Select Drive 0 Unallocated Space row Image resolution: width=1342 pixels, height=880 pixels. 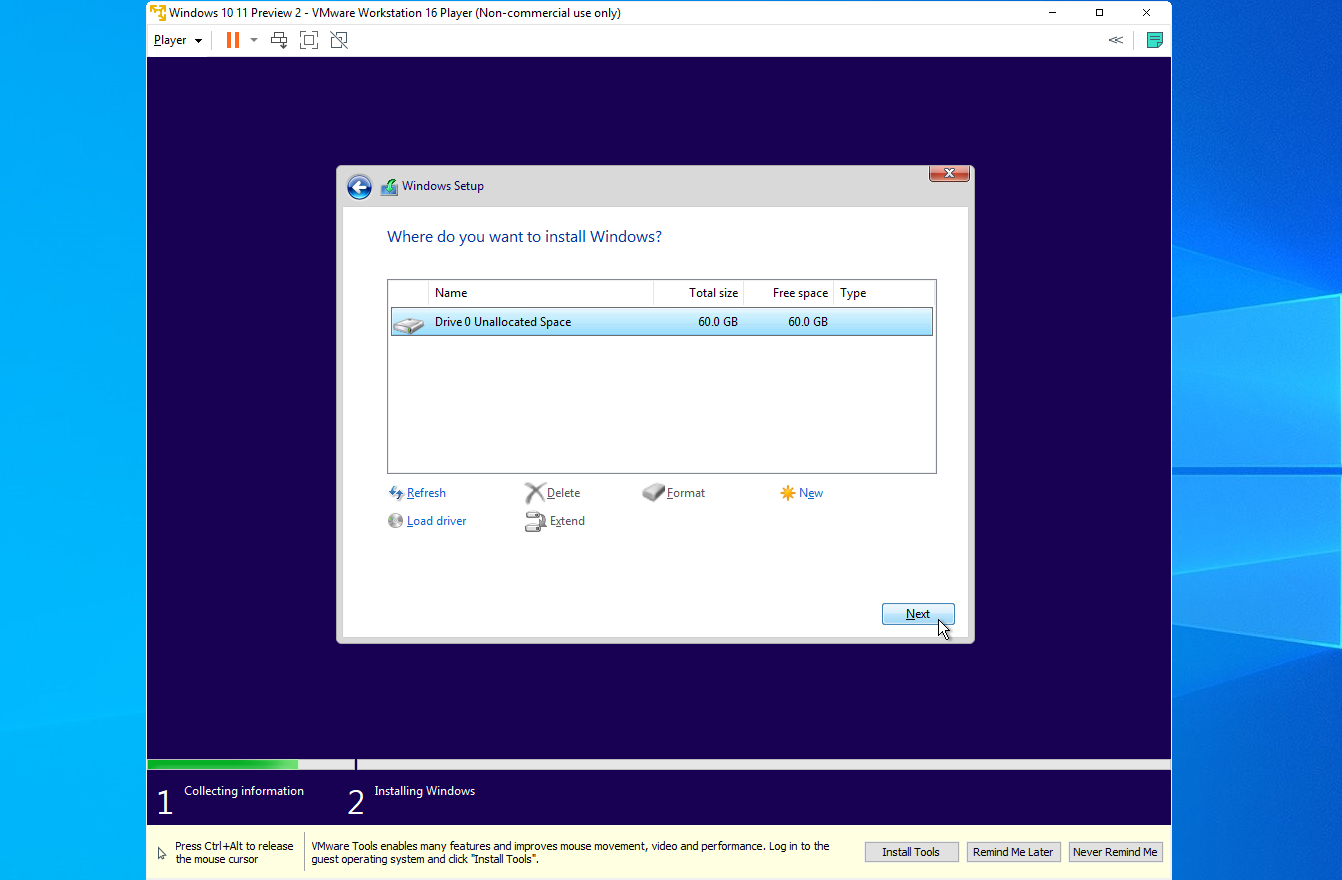[x=661, y=322]
